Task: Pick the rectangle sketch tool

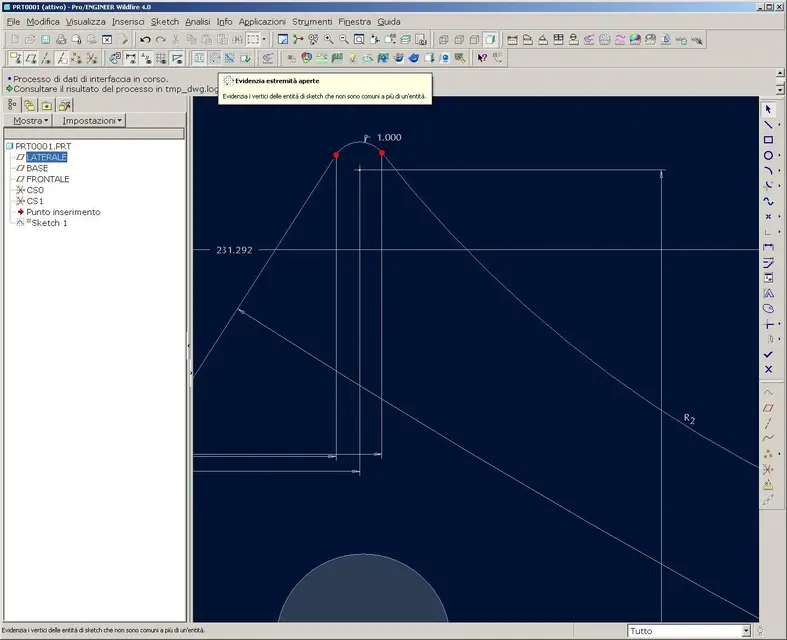Action: pos(768,139)
